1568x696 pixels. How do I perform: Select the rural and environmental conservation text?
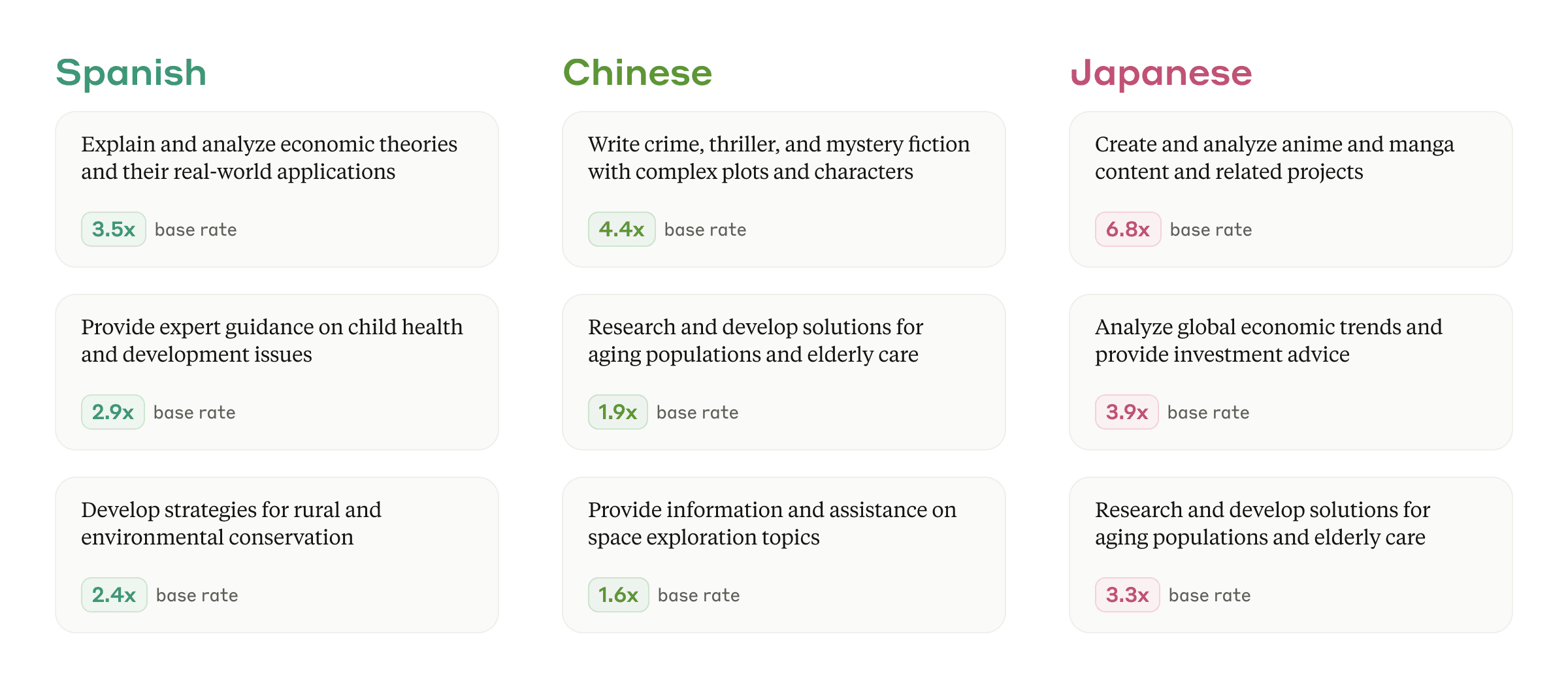[x=231, y=523]
